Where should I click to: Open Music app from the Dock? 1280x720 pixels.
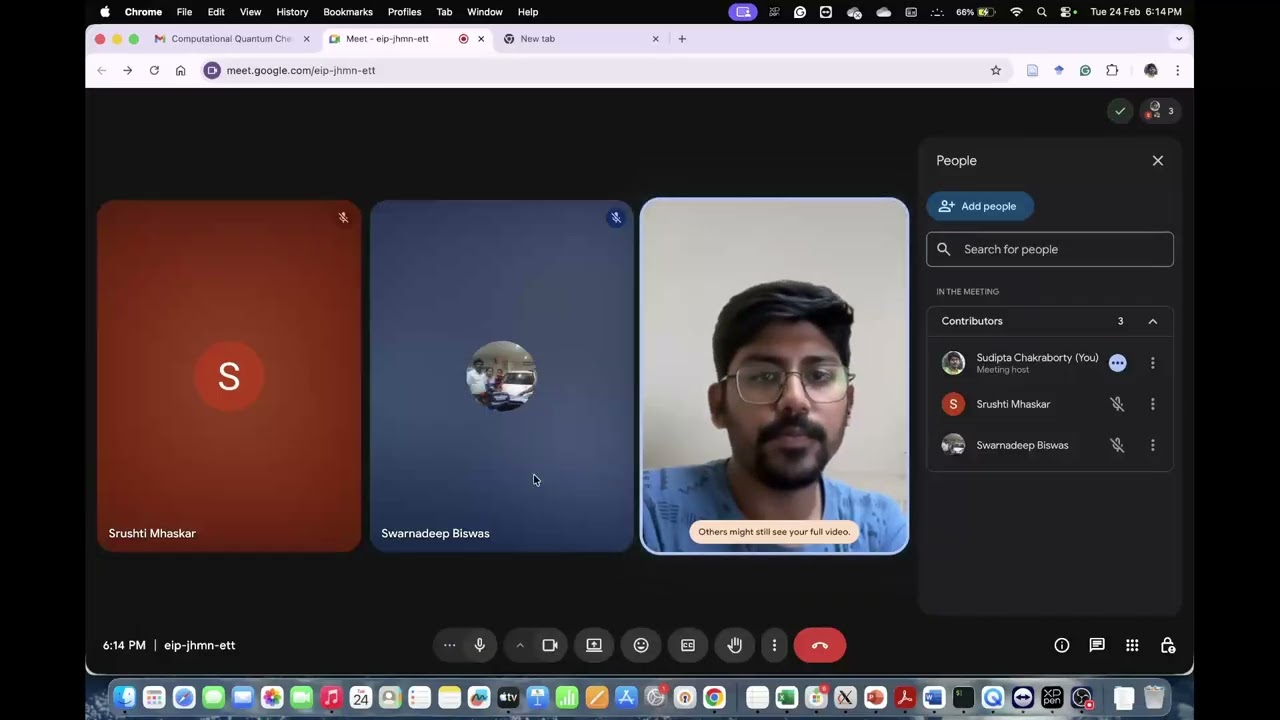[x=331, y=697]
